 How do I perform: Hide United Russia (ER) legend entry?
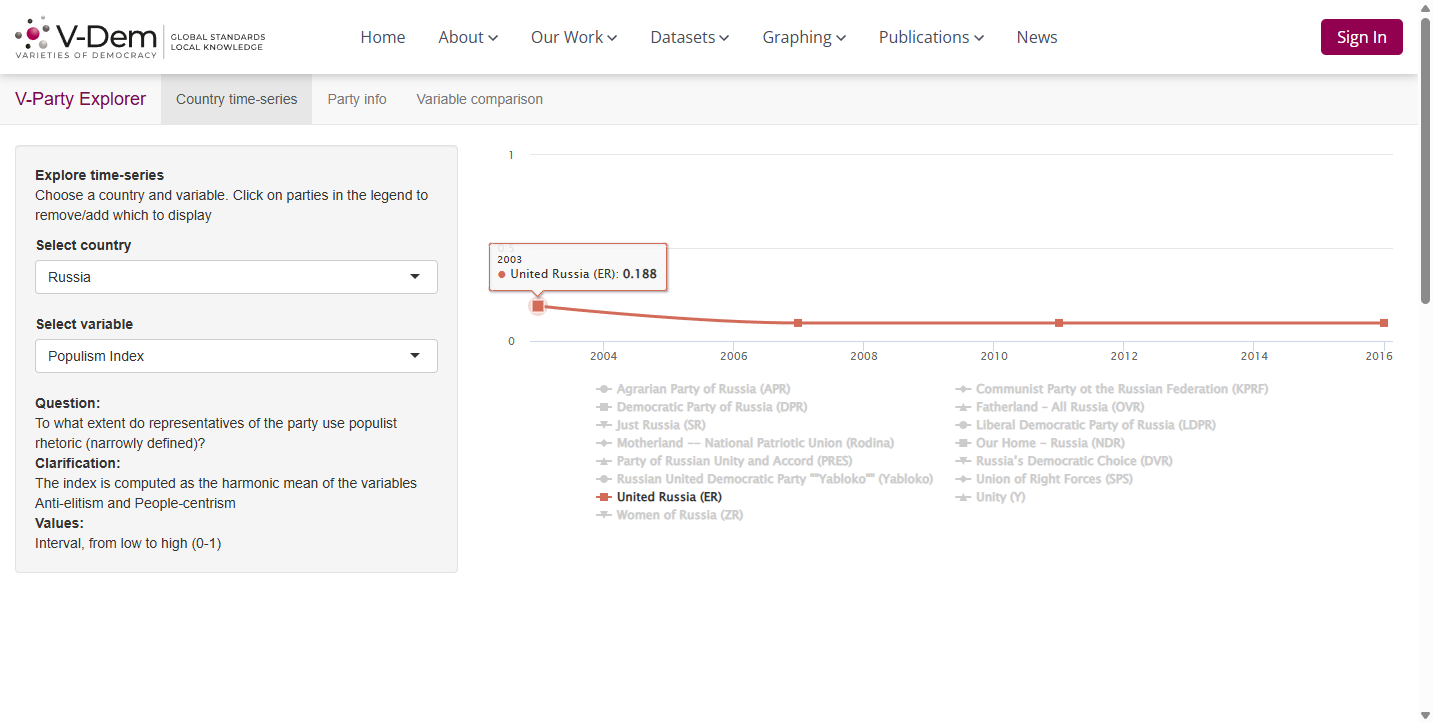click(x=658, y=497)
